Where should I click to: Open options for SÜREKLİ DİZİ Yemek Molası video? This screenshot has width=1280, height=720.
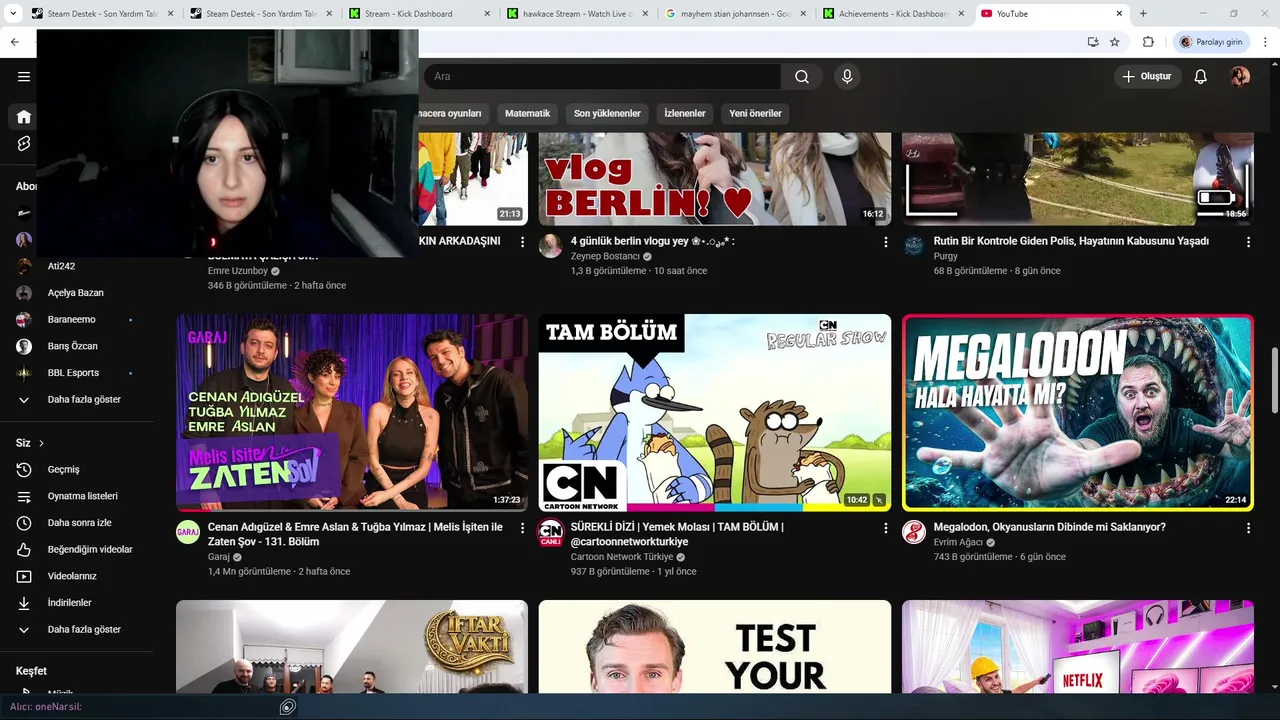point(885,528)
